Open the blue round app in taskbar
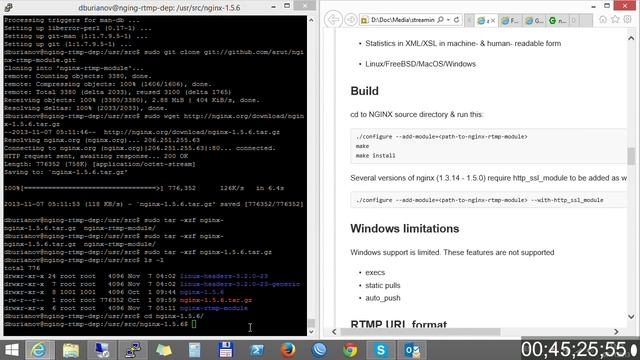The height and width of the screenshot is (360, 640). pyautogui.click(x=319, y=350)
